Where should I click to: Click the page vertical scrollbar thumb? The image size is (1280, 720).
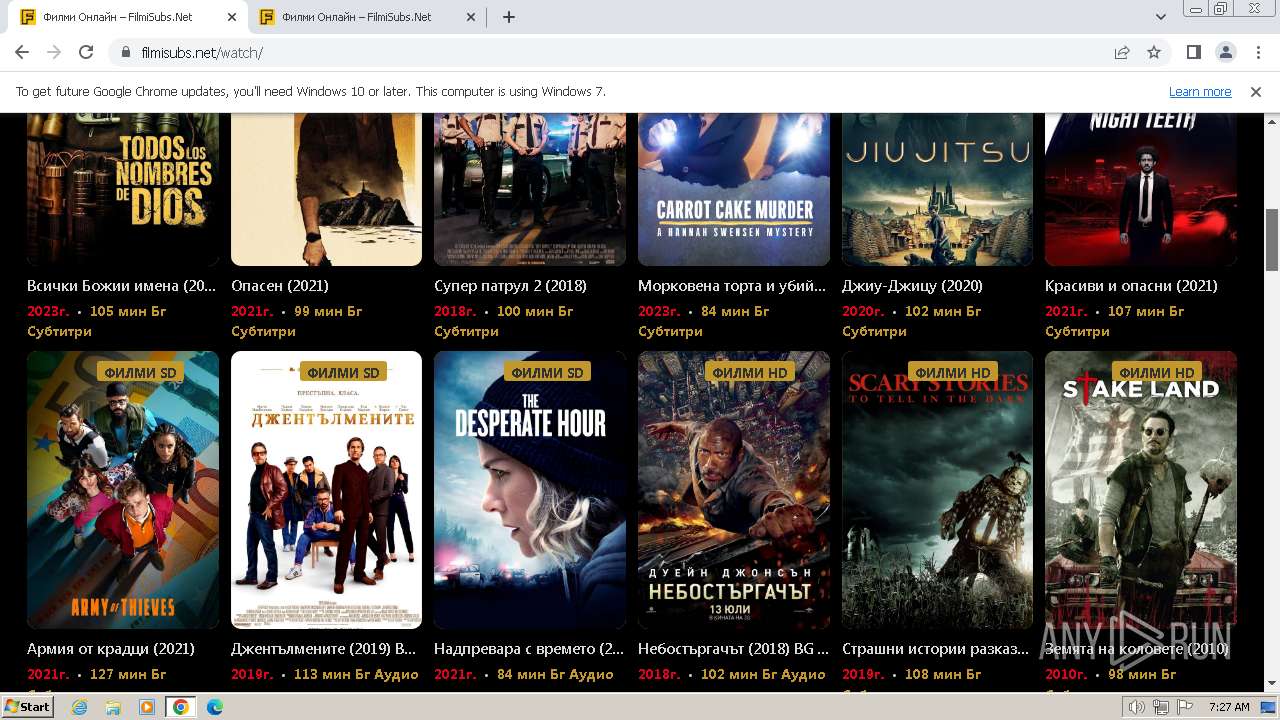[x=1271, y=240]
